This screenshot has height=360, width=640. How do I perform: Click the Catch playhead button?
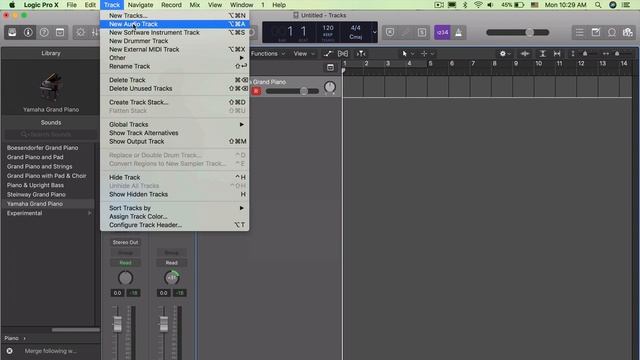click(x=361, y=53)
